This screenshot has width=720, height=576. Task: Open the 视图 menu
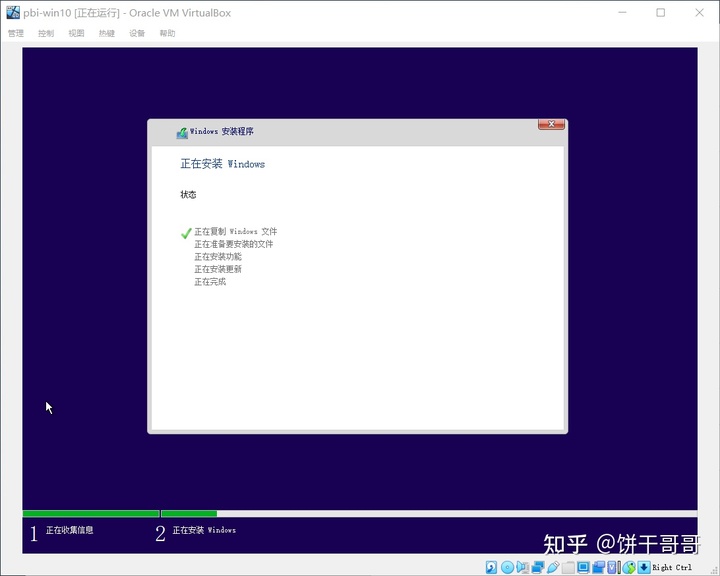(76, 33)
